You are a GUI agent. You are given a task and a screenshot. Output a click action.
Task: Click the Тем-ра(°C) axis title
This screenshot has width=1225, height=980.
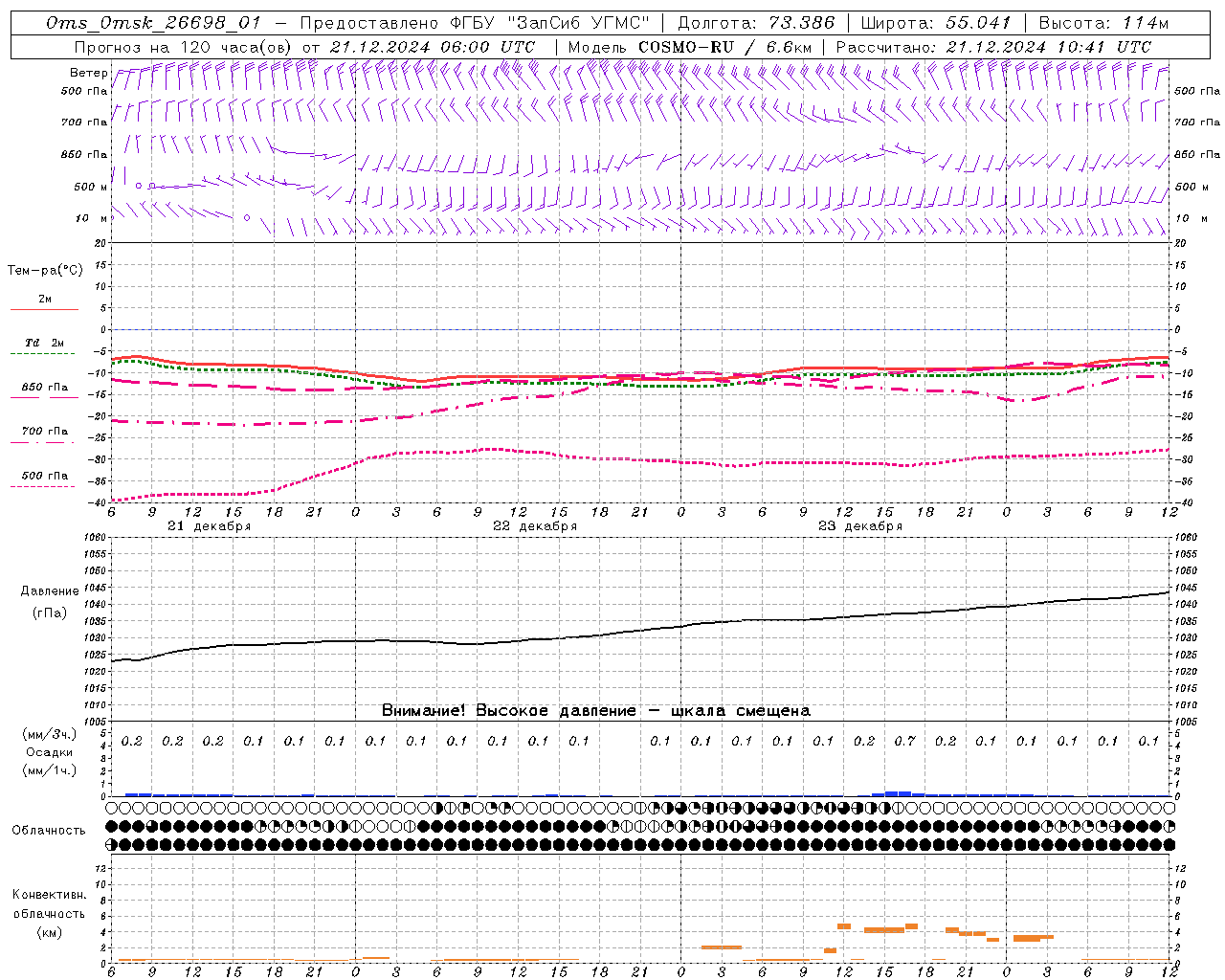(x=45, y=271)
